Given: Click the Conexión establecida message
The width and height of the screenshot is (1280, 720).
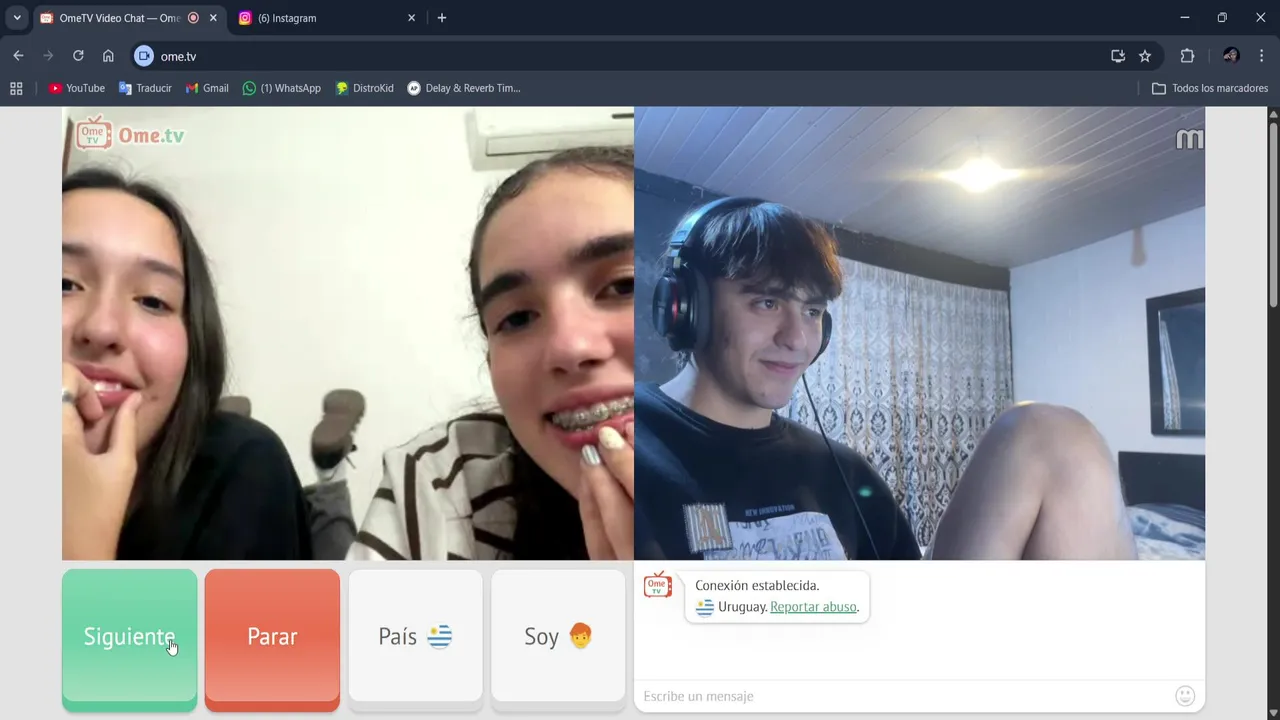Looking at the screenshot, I should click(x=757, y=586).
